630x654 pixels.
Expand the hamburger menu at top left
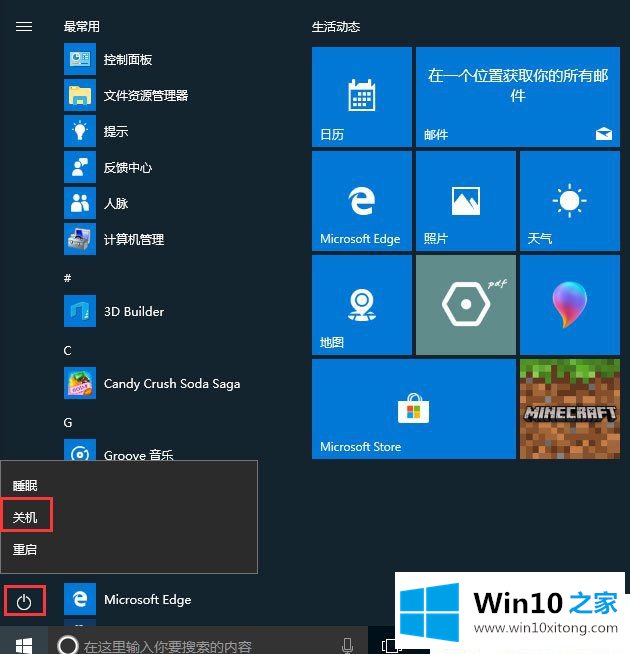(24, 27)
